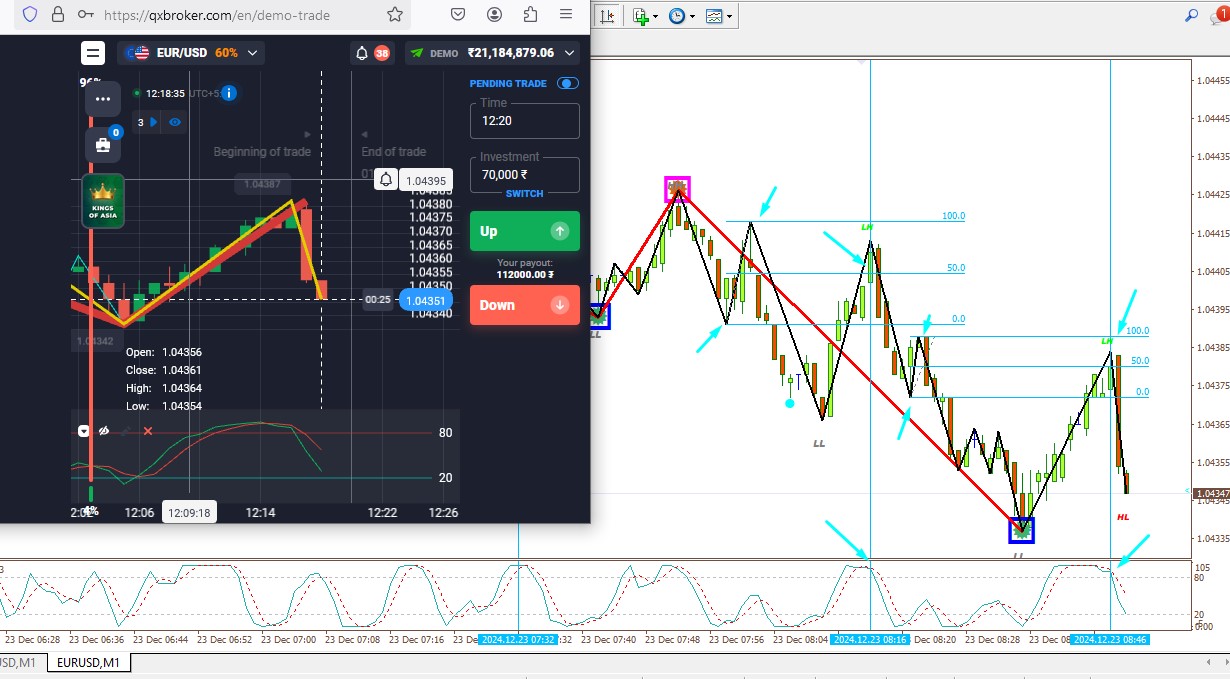Viewport: 1230px width, 679px height.
Task: Click the MetaTrader price tag 1.04347
Action: (1212, 494)
